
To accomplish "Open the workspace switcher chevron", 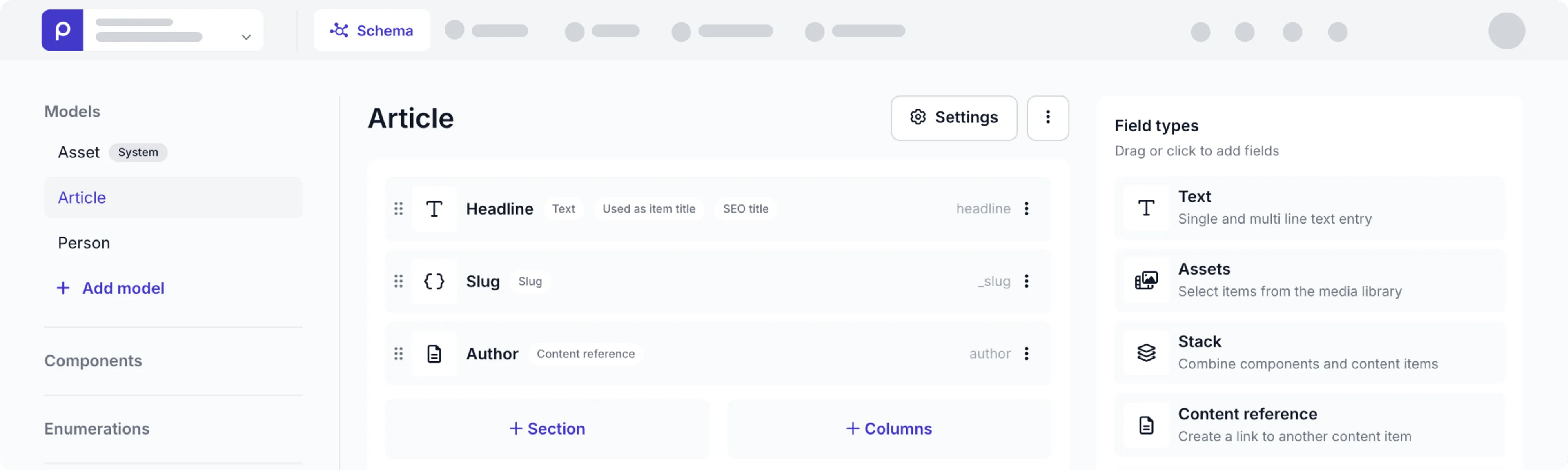I will coord(246,36).
